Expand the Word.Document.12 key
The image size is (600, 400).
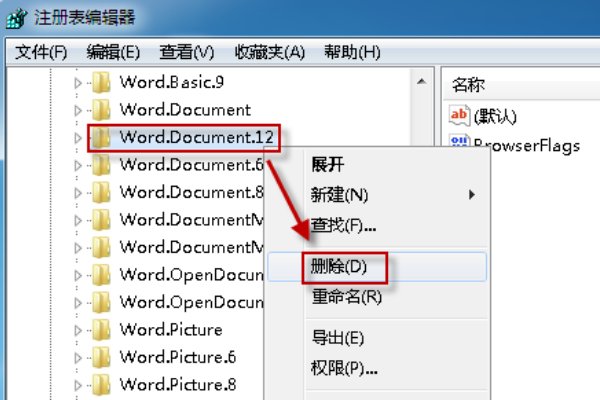pyautogui.click(x=78, y=138)
